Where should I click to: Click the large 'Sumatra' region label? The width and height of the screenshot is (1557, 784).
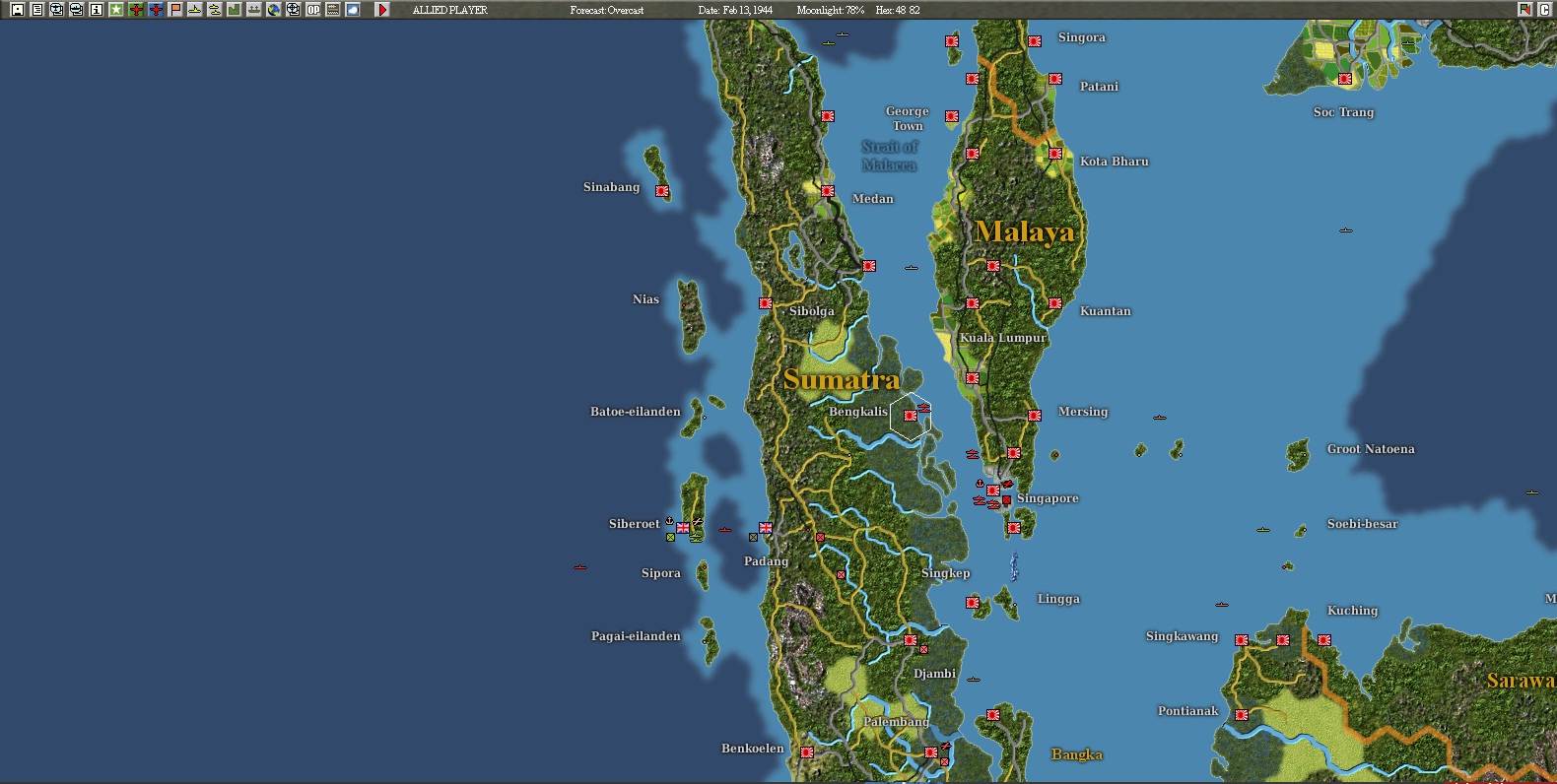pyautogui.click(x=841, y=379)
